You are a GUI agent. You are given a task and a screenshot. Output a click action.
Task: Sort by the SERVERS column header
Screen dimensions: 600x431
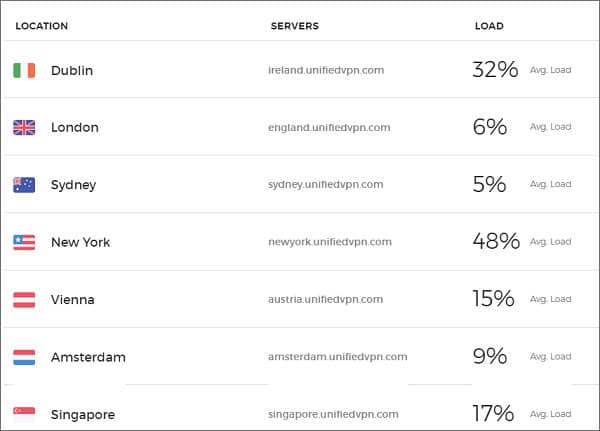294,26
